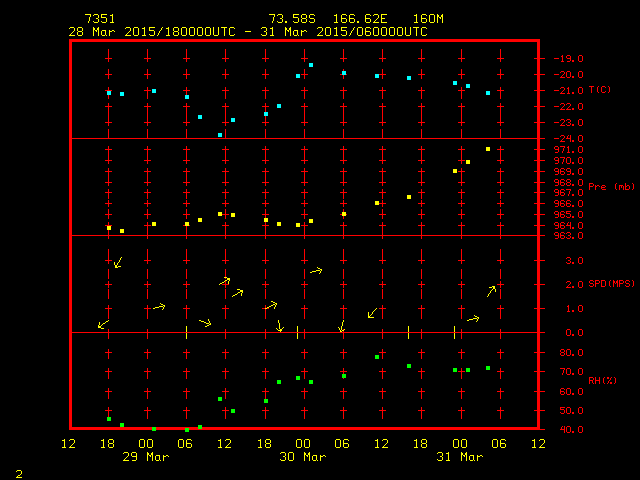The image size is (640, 480).
Task: Click the 31 Mar date label
Action: (x=459, y=456)
